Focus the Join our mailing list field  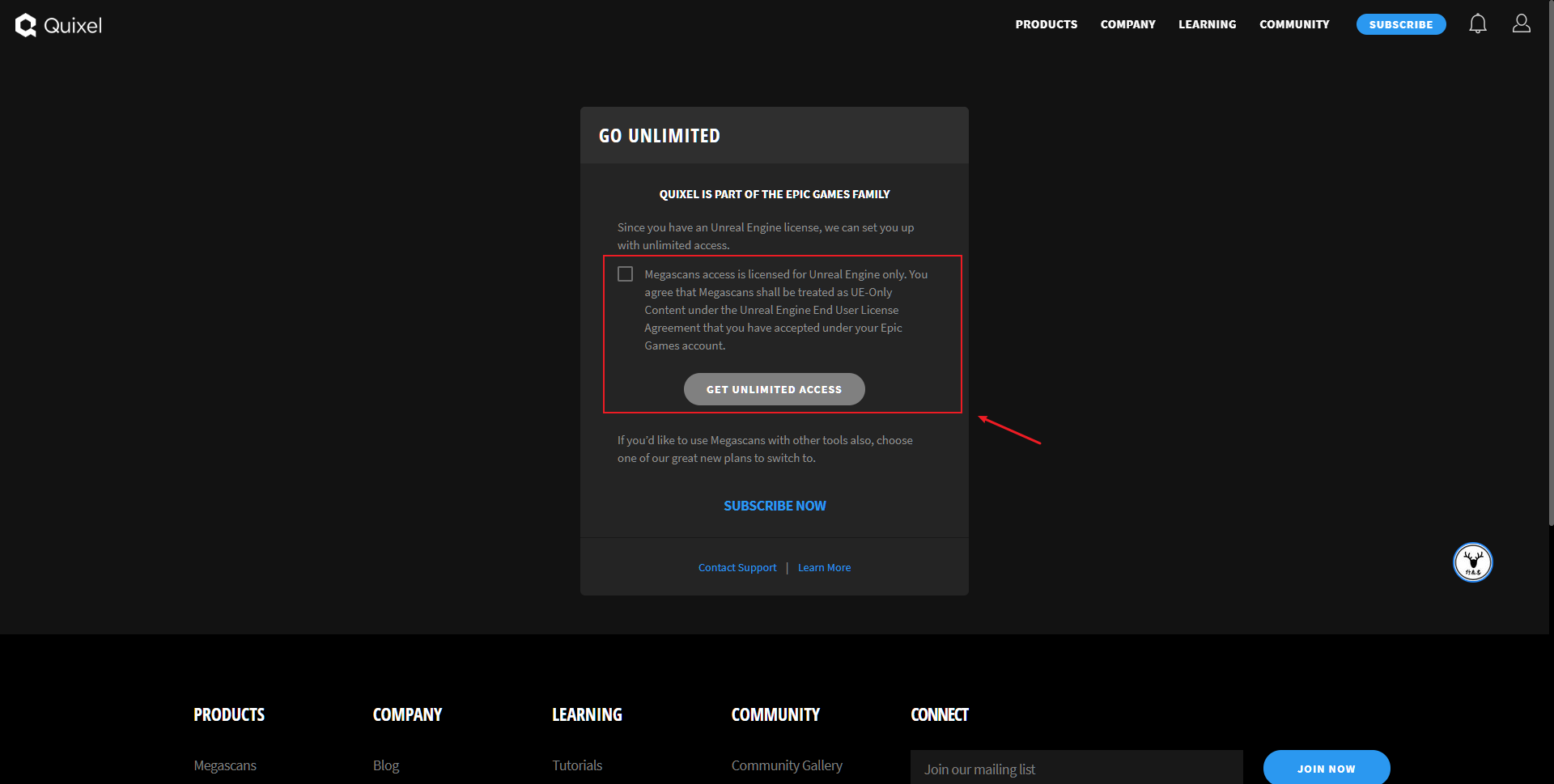[x=1076, y=768]
